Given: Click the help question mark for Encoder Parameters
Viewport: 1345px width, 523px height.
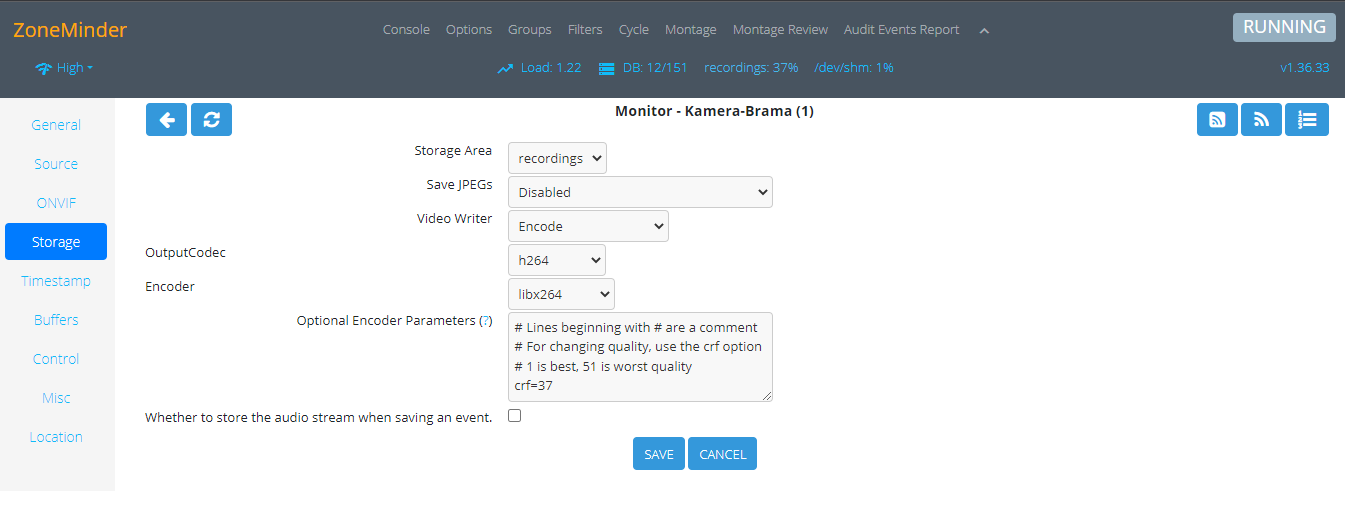Looking at the screenshot, I should pos(486,321).
